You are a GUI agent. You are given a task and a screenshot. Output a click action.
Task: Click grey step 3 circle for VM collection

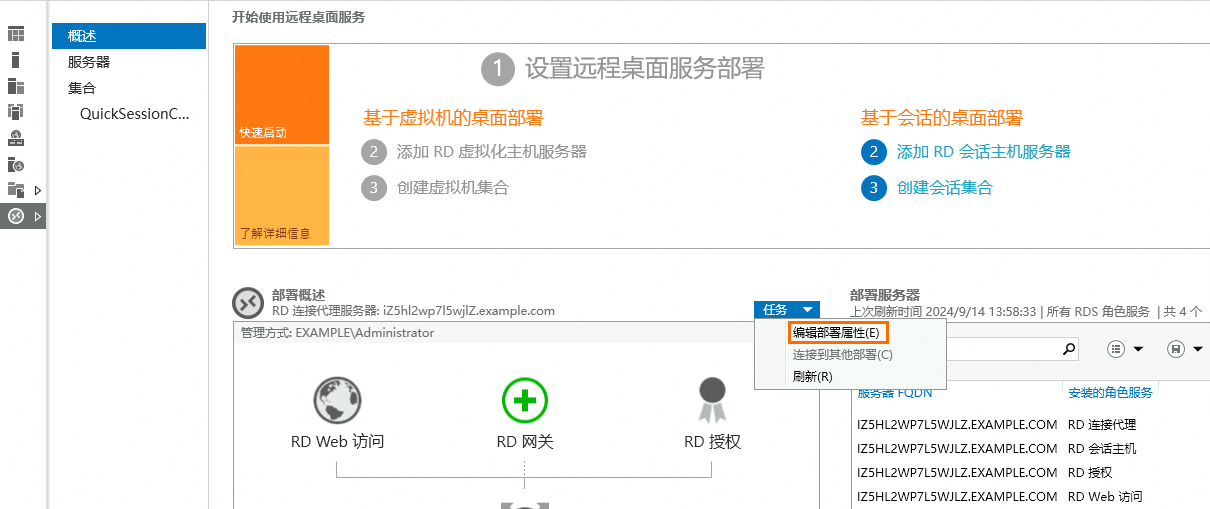click(374, 188)
